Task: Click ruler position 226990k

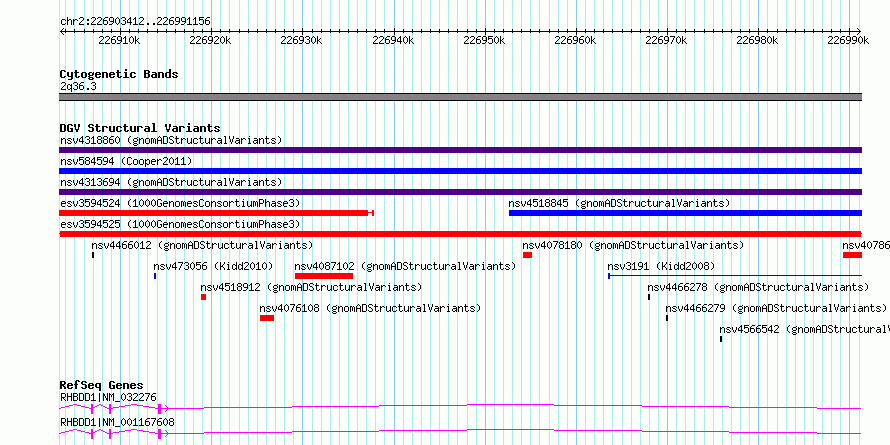Action: point(849,40)
